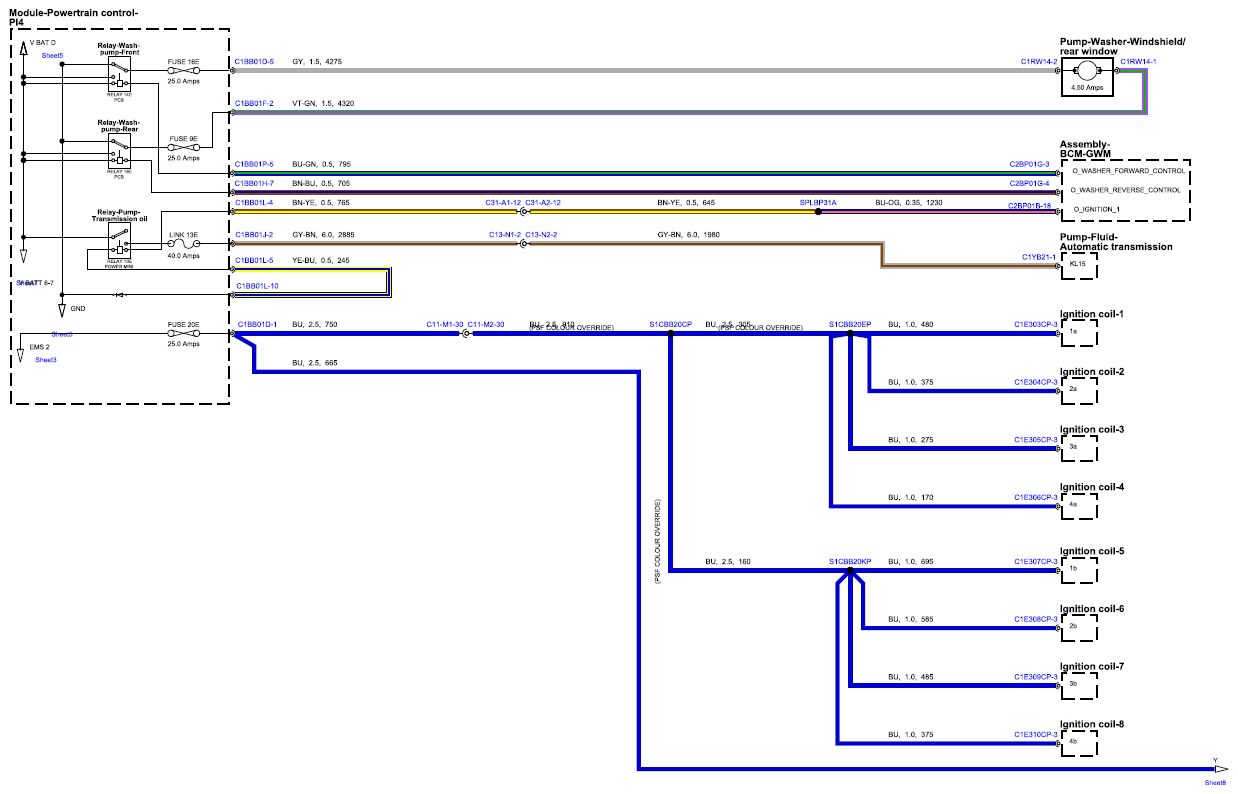The image size is (1238, 794).
Task: Follow the Sheet8 reference link
Action: coord(1215,783)
